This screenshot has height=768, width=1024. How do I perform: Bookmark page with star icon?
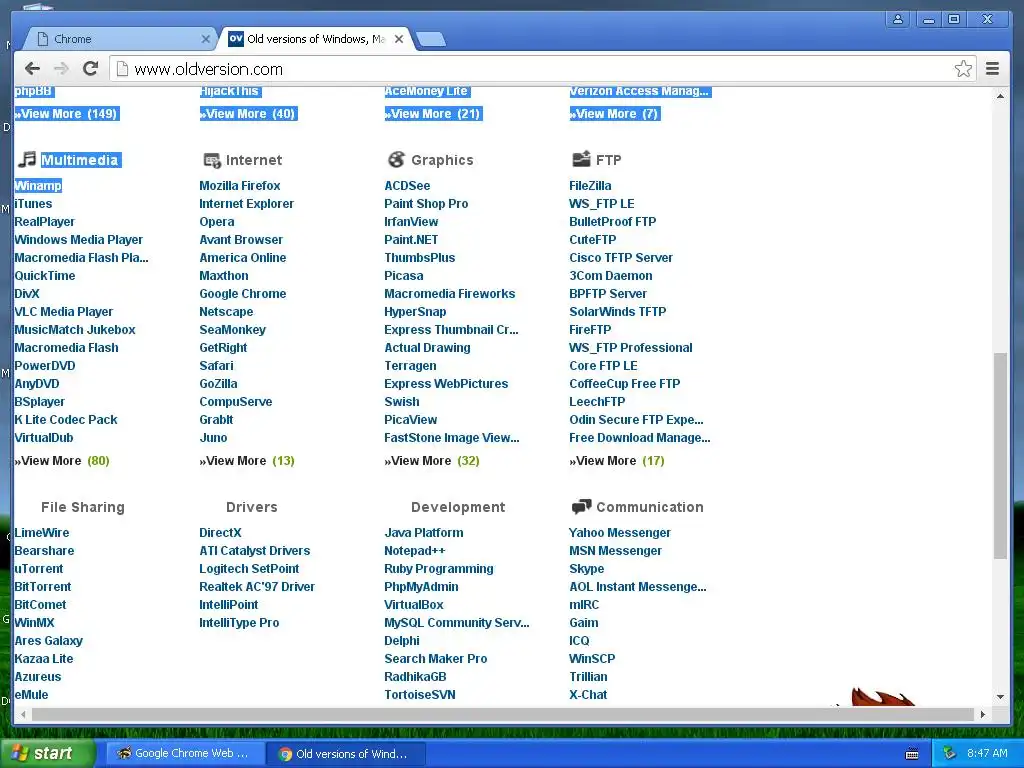[963, 69]
